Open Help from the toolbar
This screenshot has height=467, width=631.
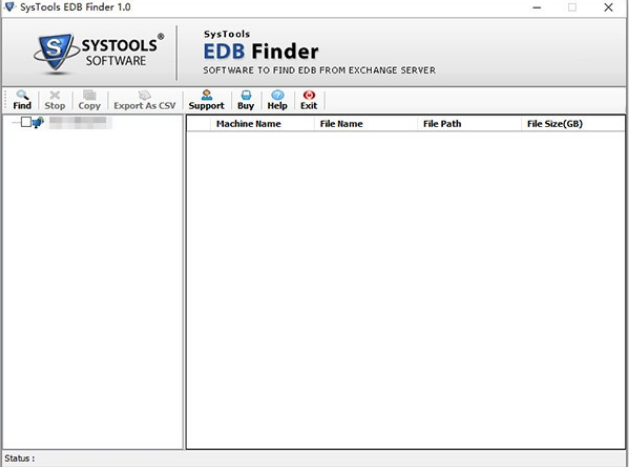(x=277, y=99)
